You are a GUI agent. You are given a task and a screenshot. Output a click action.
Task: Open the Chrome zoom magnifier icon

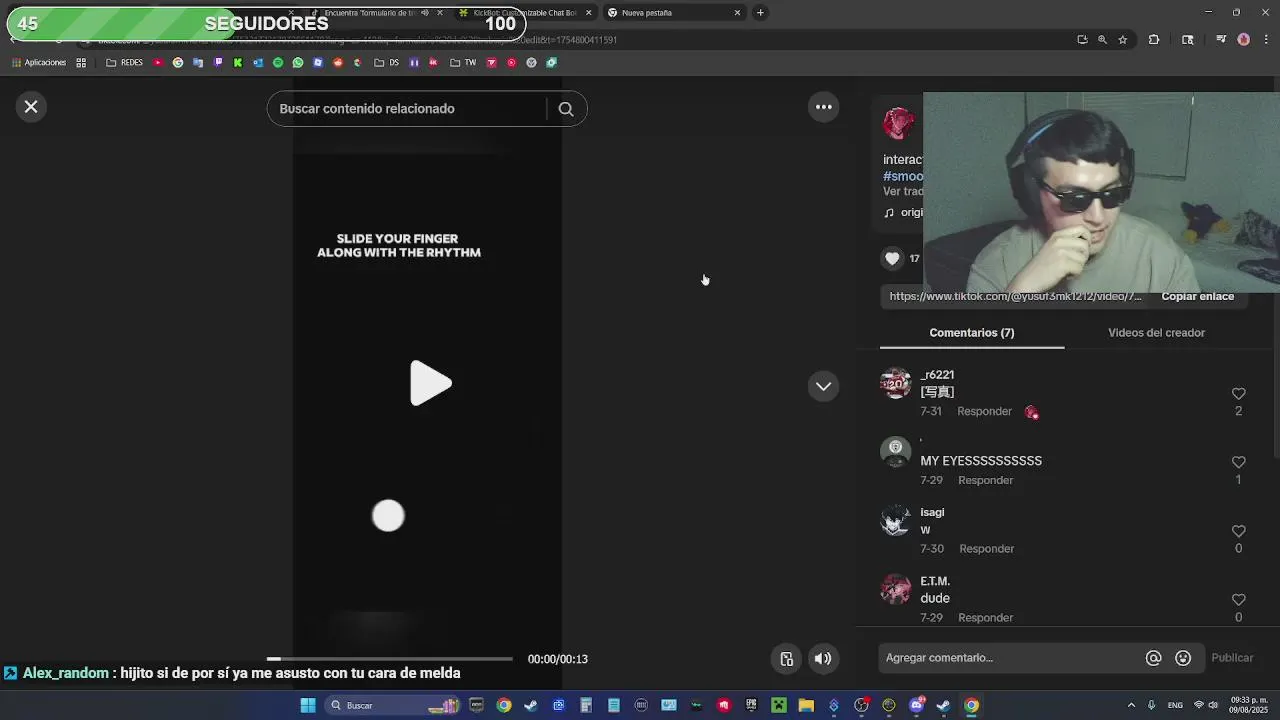[1102, 40]
